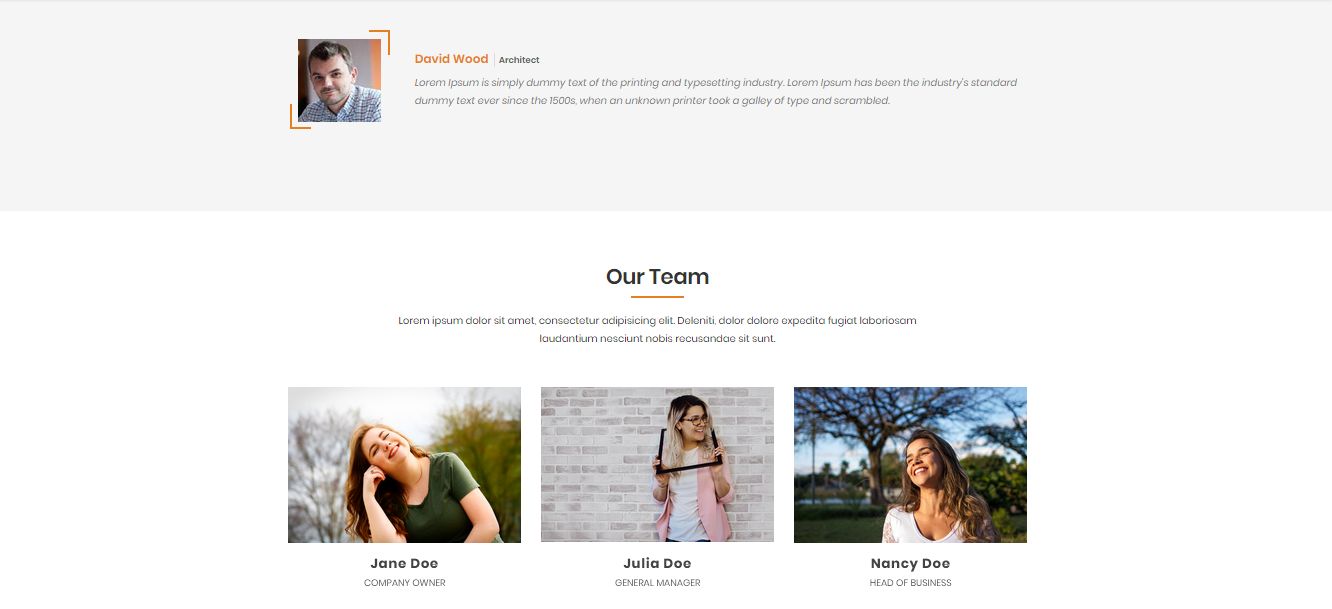Click the Our Team description paragraph

[657, 330]
